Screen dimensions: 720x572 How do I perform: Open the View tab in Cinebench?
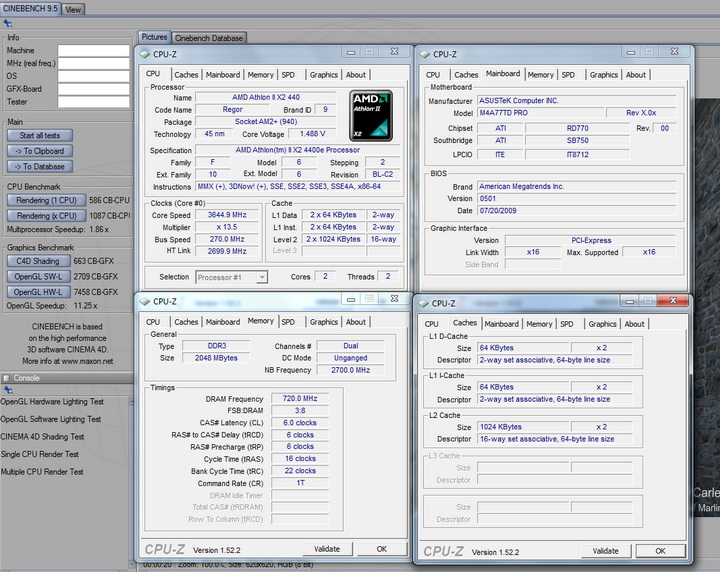[x=74, y=9]
